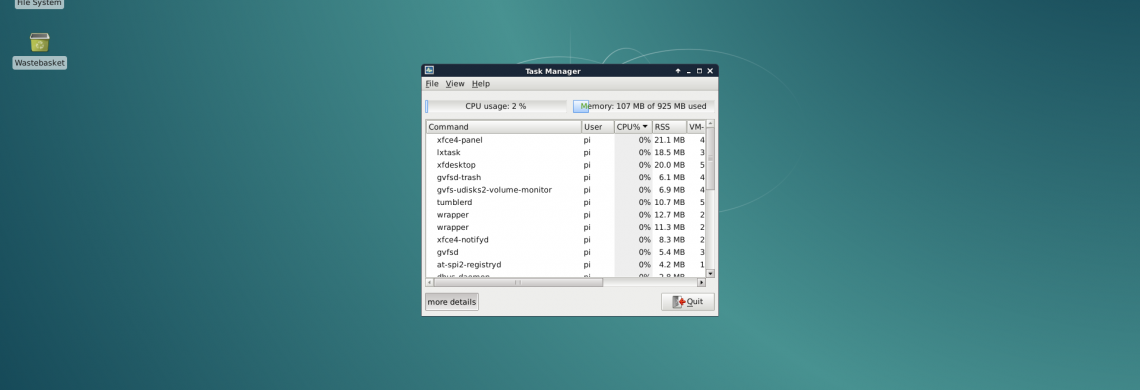1140x390 pixels.
Task: Click the Task Manager title bar text
Action: point(553,71)
